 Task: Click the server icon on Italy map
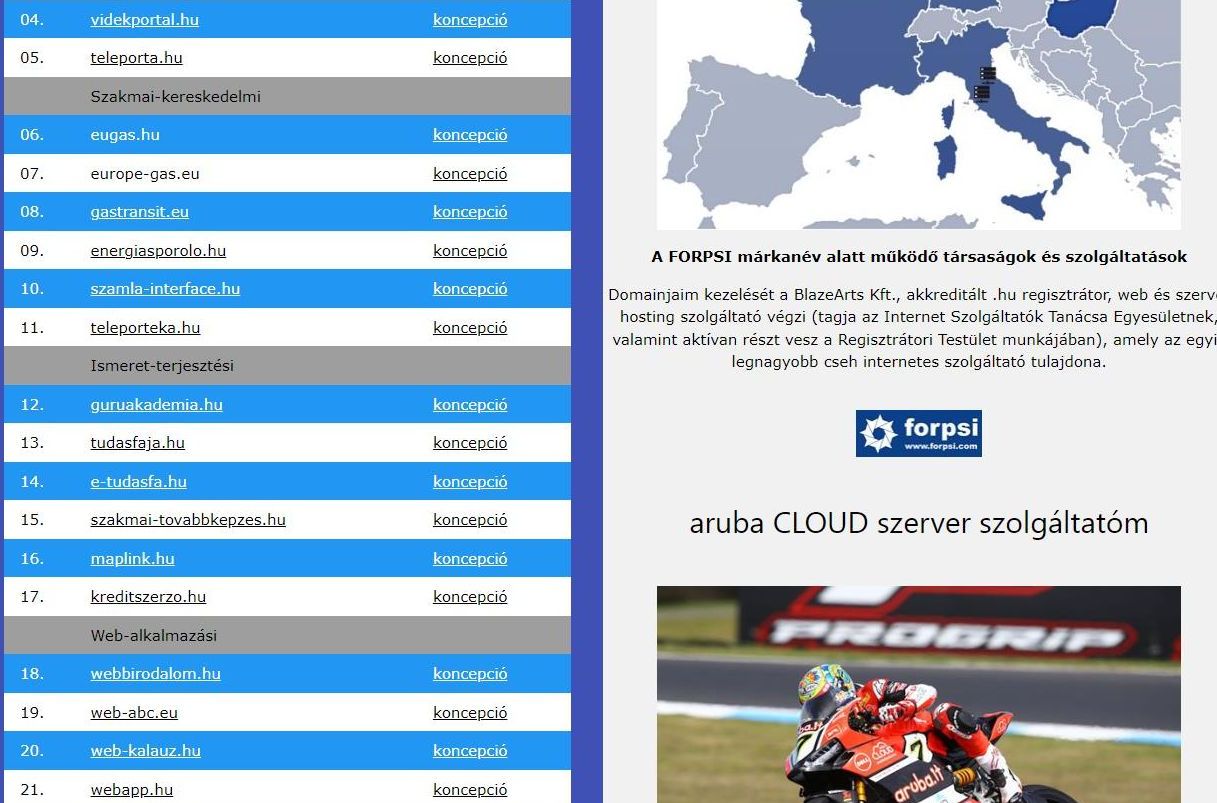pyautogui.click(x=984, y=84)
